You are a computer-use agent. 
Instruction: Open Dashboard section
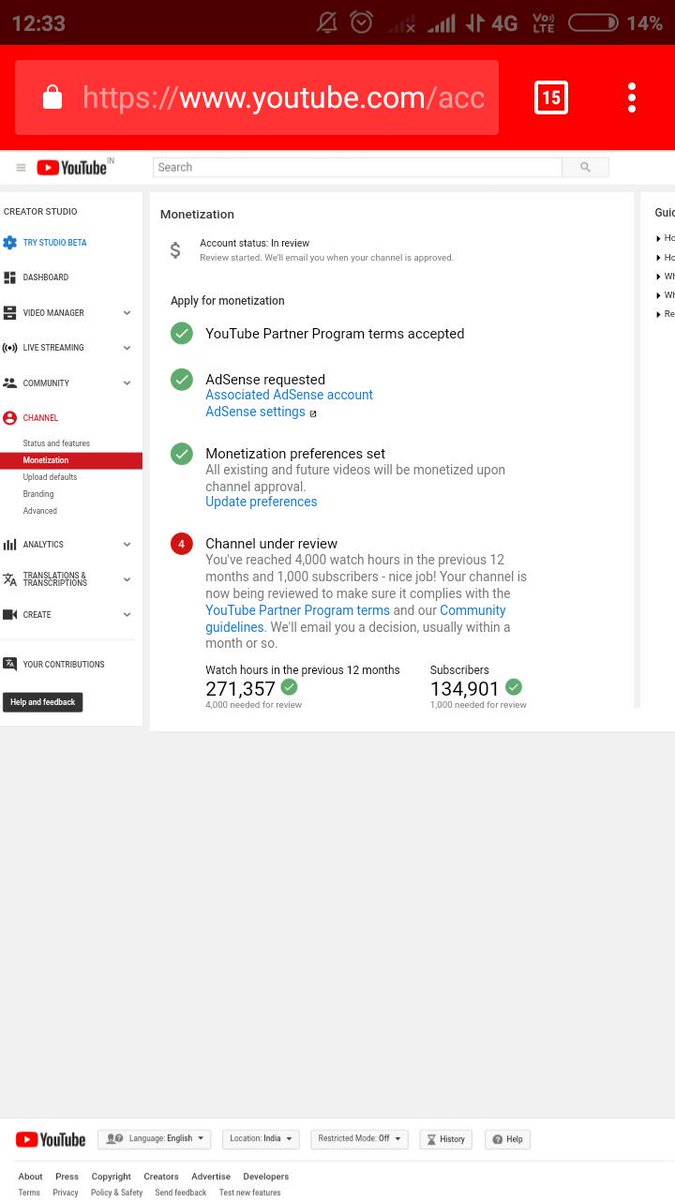(x=46, y=278)
